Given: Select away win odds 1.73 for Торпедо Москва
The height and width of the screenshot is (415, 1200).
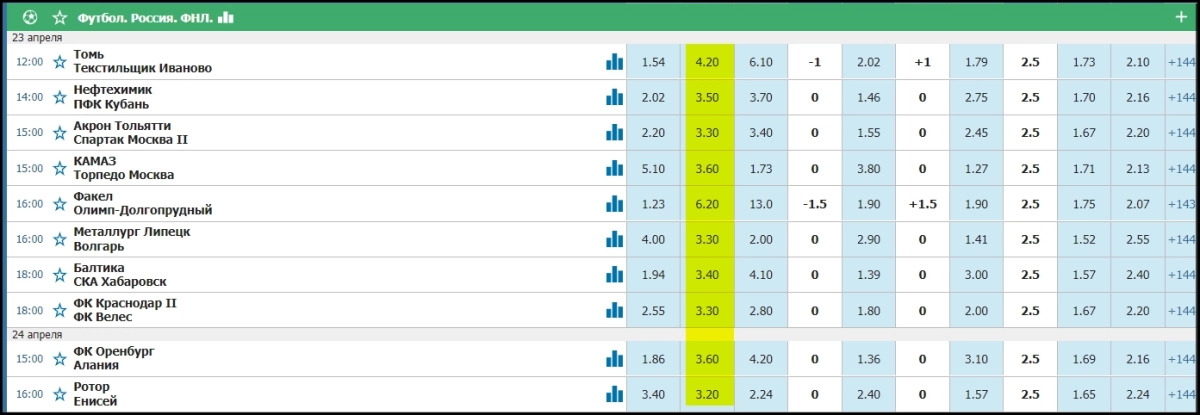Looking at the screenshot, I should tap(760, 168).
